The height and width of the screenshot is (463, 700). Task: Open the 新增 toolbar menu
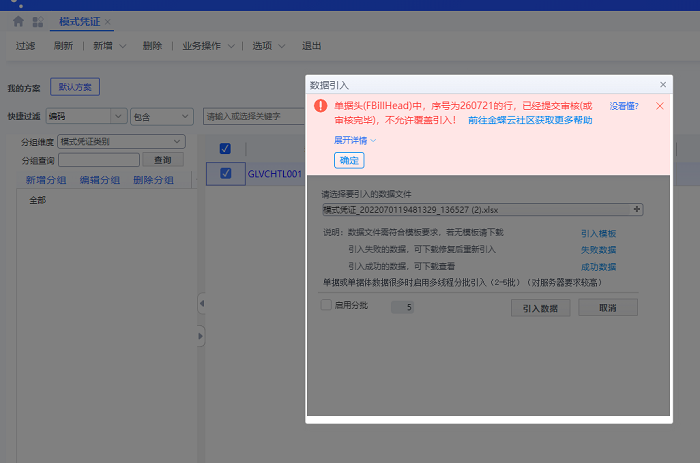point(109,45)
